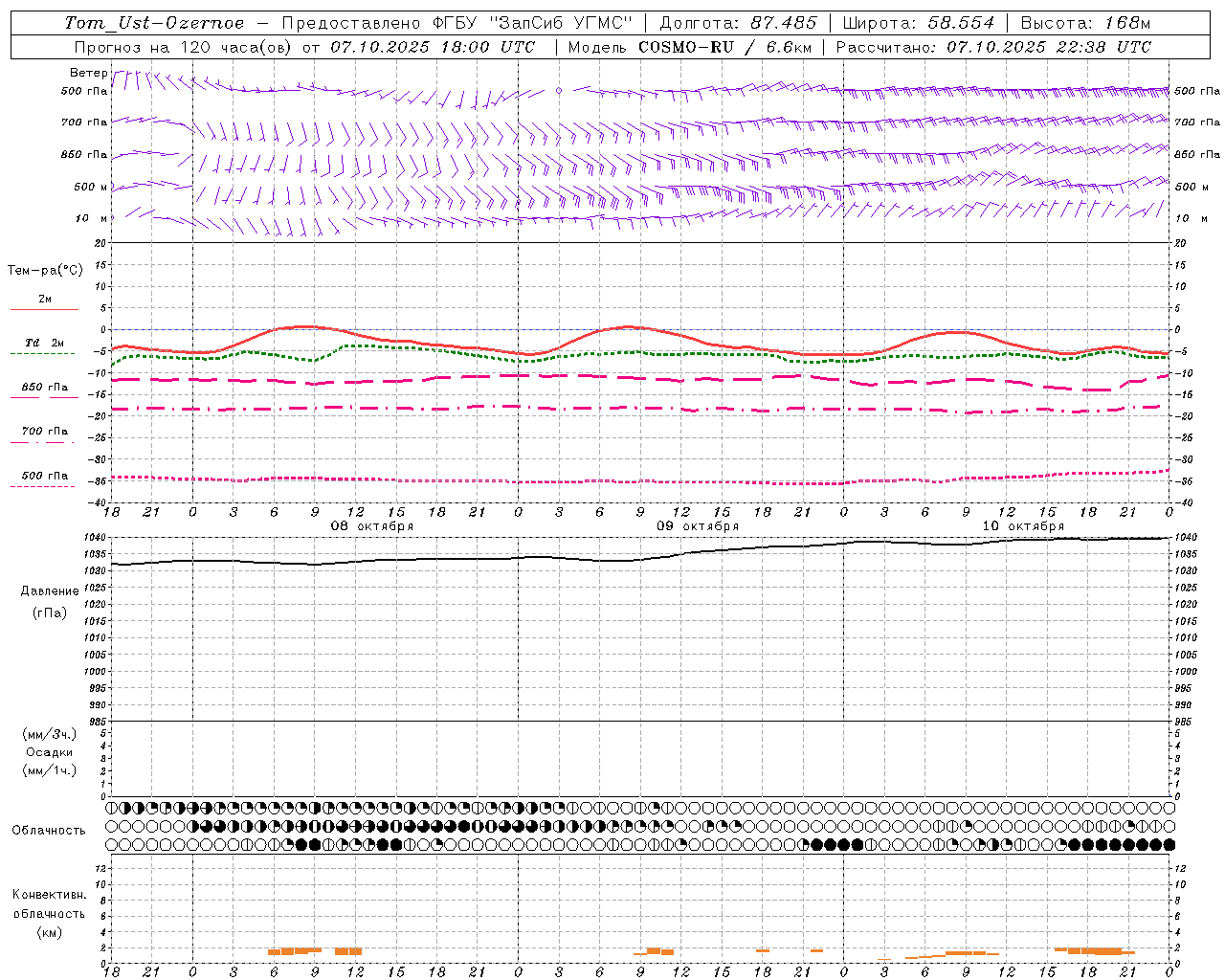The width and height of the screenshot is (1225, 980).
Task: Click the Рассчитано: 07.10.2025 22:38 UTC timestamp
Action: [x=993, y=47]
